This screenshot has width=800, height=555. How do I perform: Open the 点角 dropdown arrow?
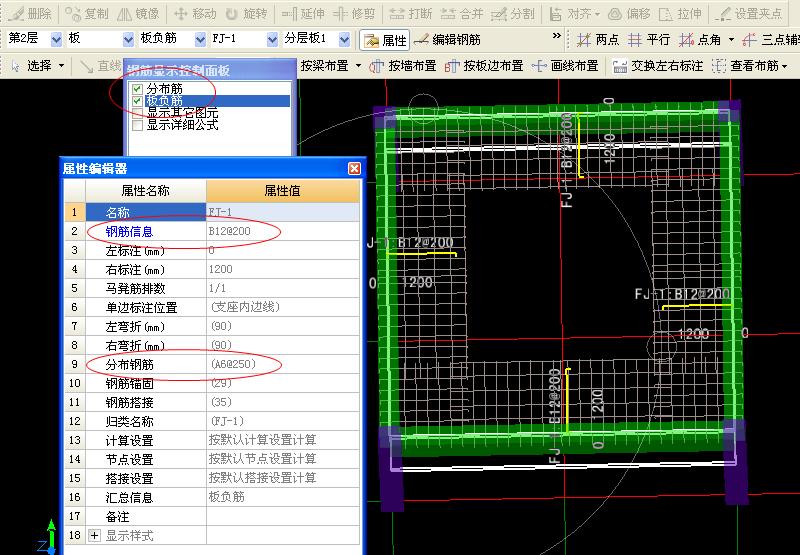tap(731, 40)
